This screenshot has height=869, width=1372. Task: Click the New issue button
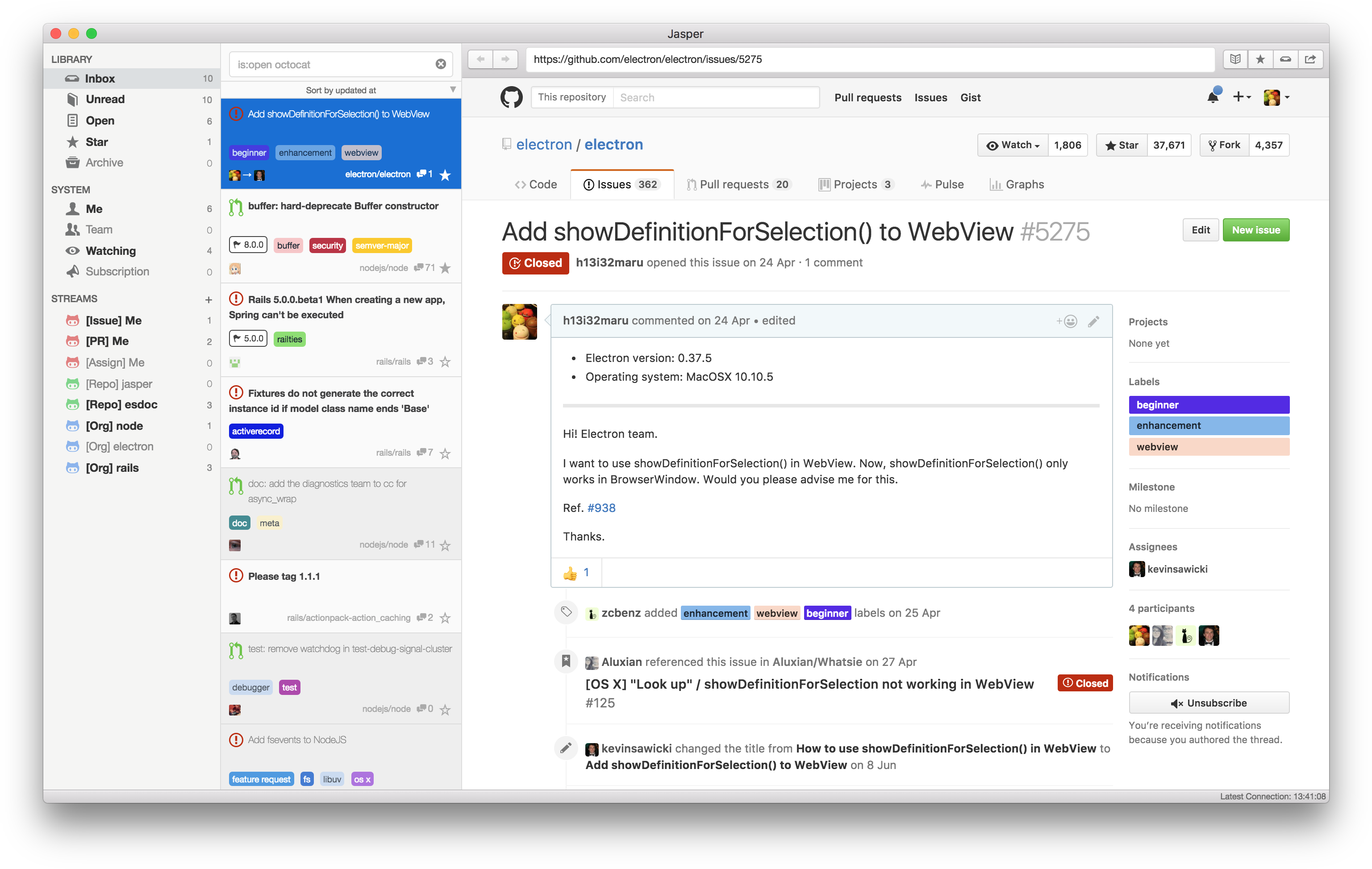point(1256,230)
